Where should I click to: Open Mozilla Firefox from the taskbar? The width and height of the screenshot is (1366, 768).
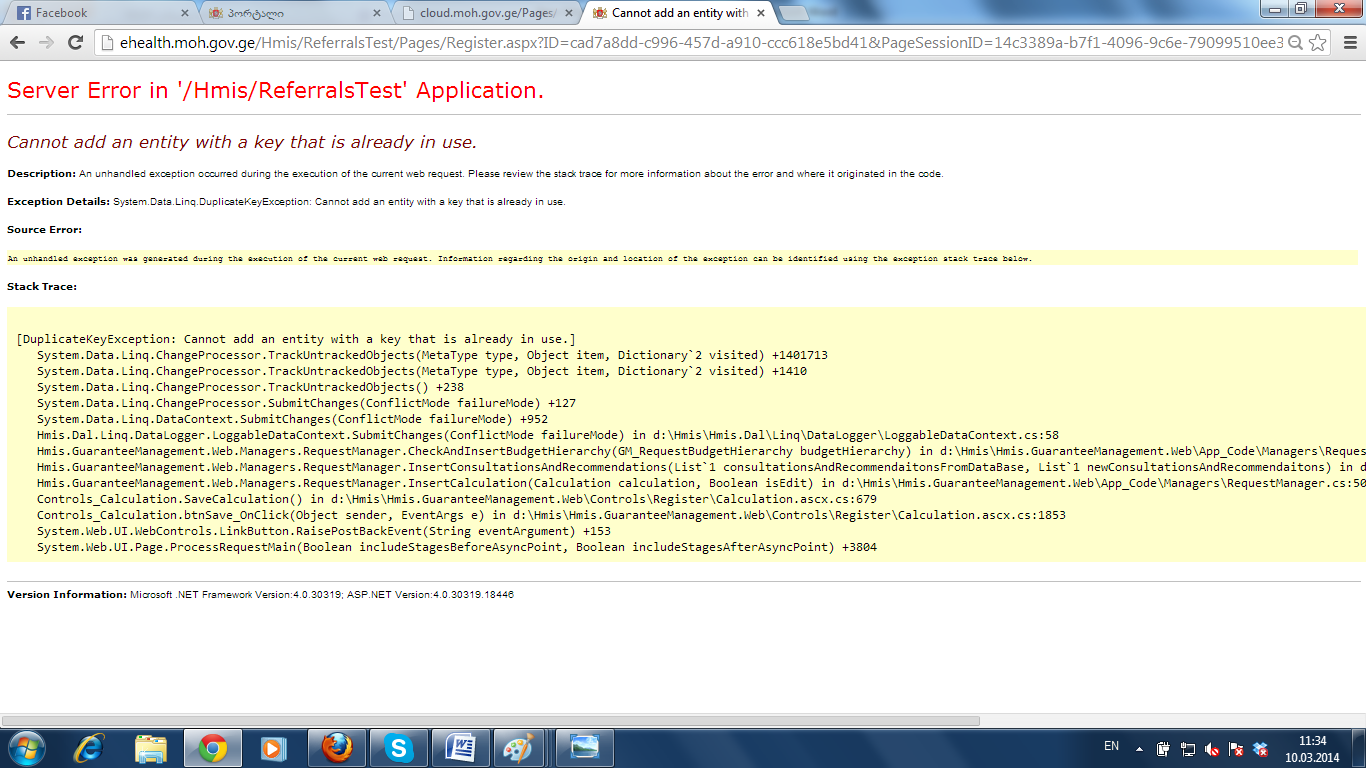[x=337, y=748]
